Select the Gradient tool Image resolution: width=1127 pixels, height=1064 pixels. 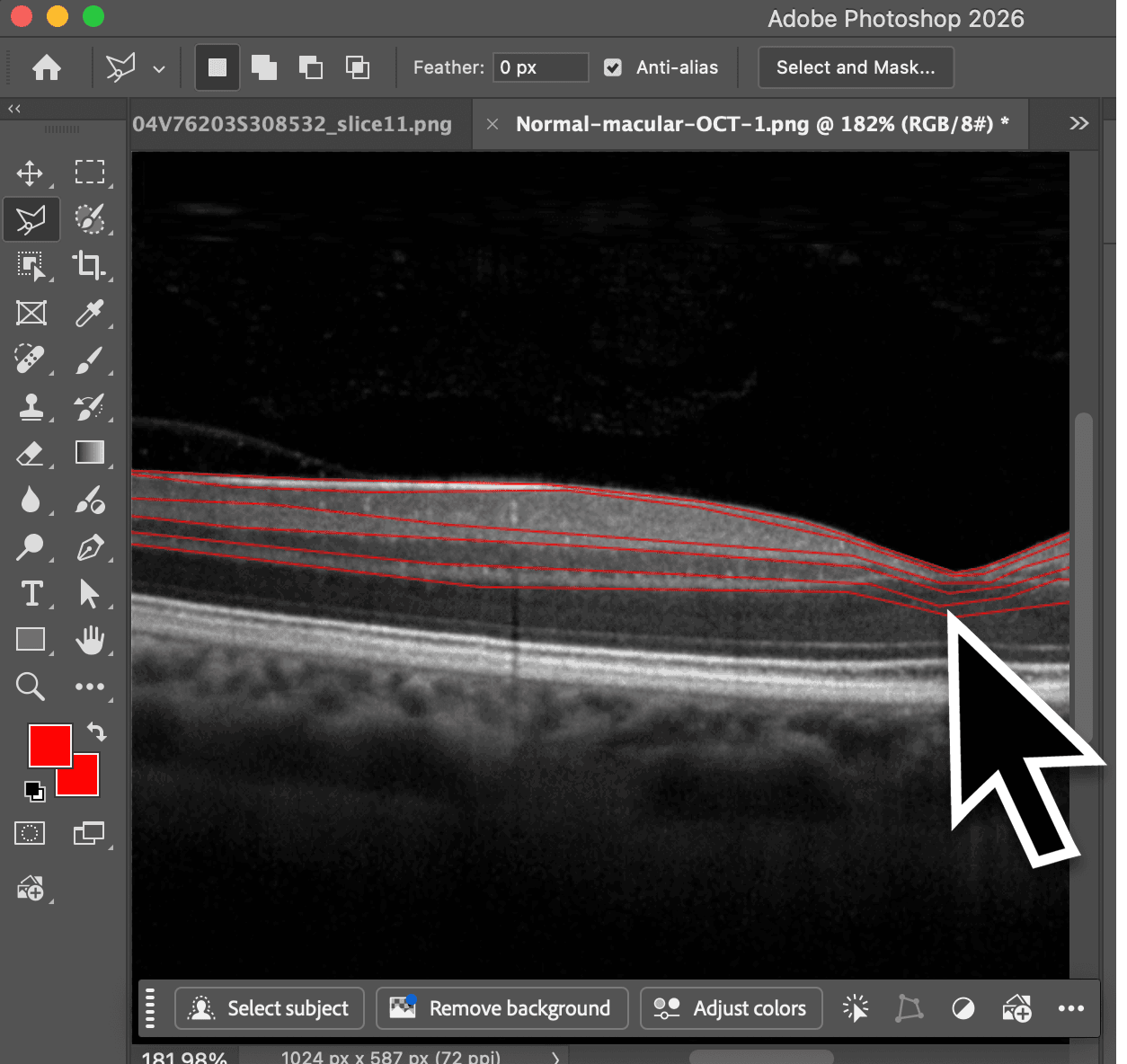[90, 453]
